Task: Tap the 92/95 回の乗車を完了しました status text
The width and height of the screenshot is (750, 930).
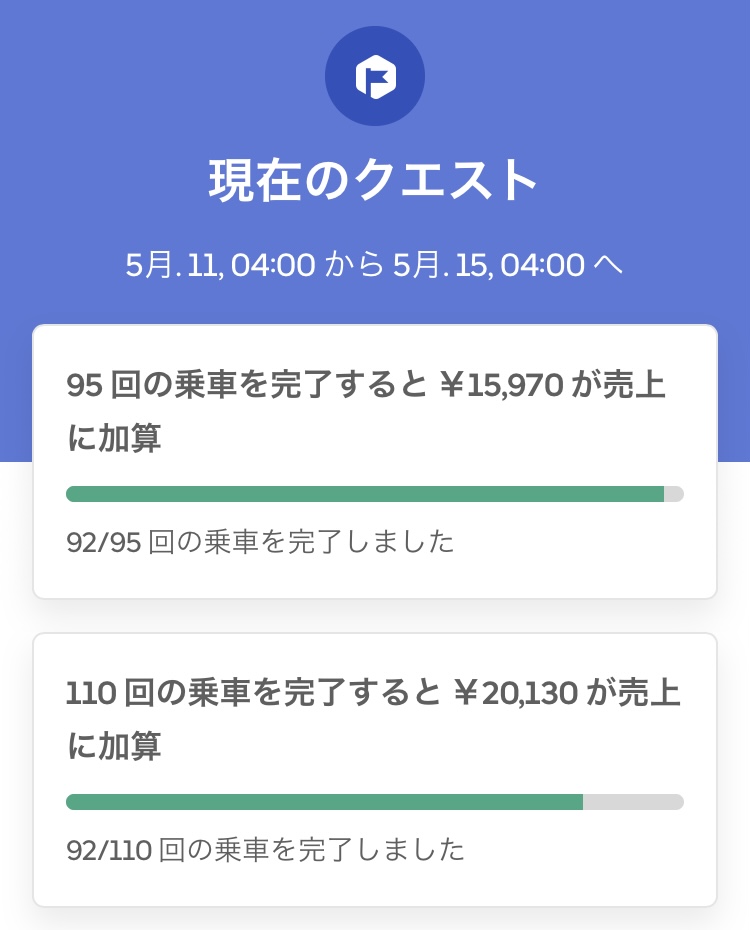Action: click(x=260, y=542)
